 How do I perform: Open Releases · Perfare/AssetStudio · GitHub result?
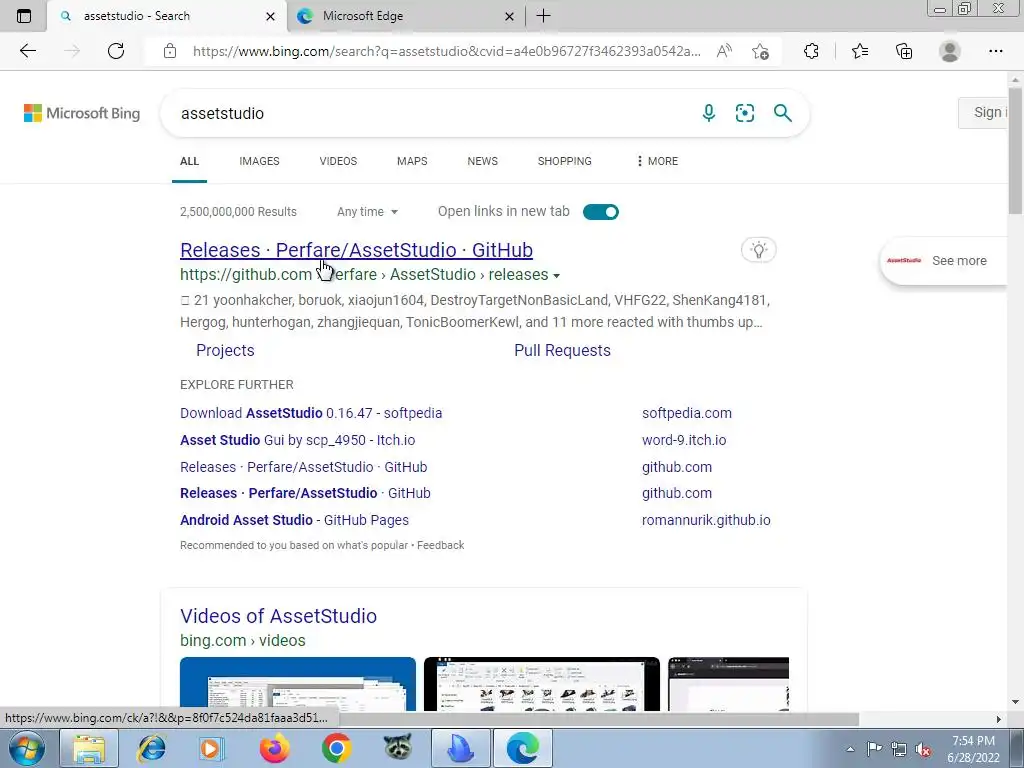(x=357, y=250)
